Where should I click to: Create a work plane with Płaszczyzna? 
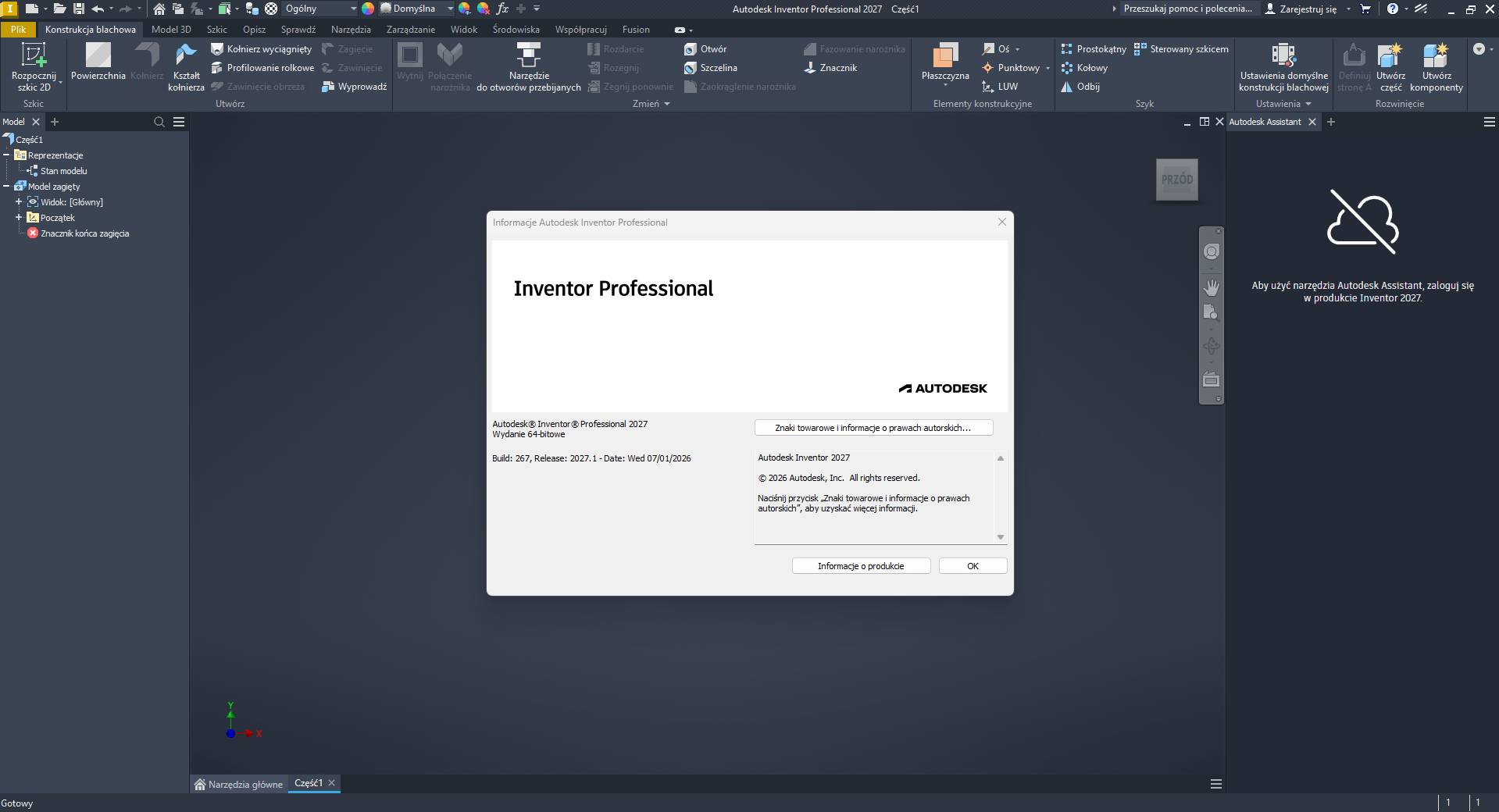click(945, 62)
